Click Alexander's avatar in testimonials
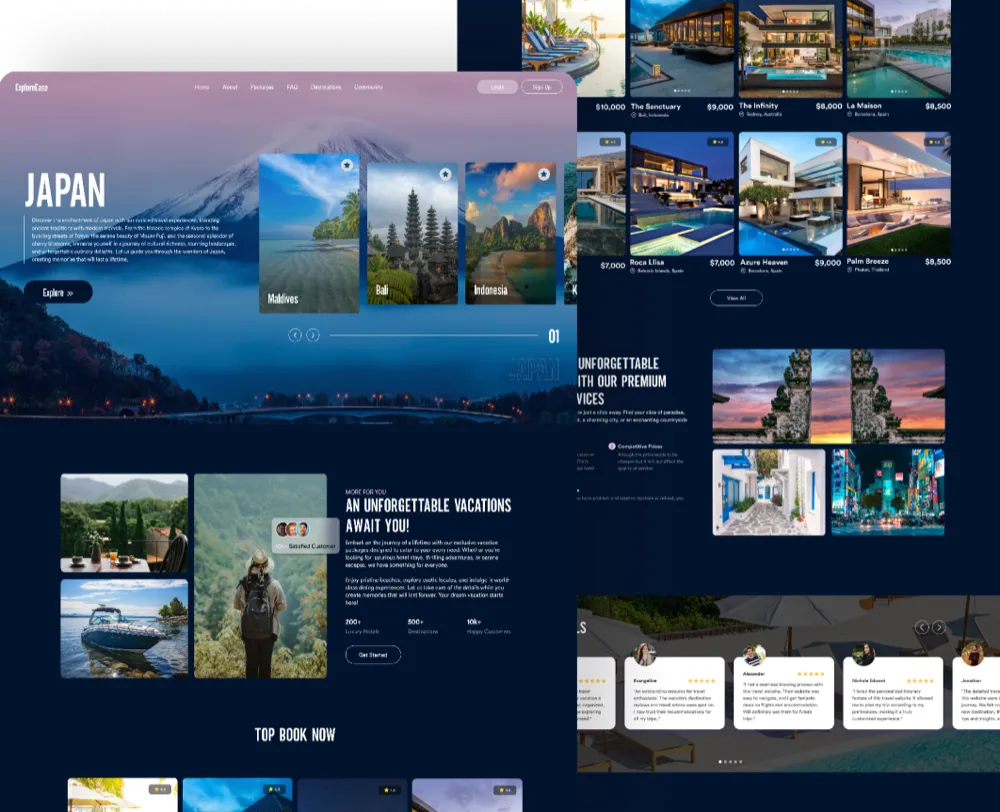This screenshot has width=1000, height=812. 754,654
